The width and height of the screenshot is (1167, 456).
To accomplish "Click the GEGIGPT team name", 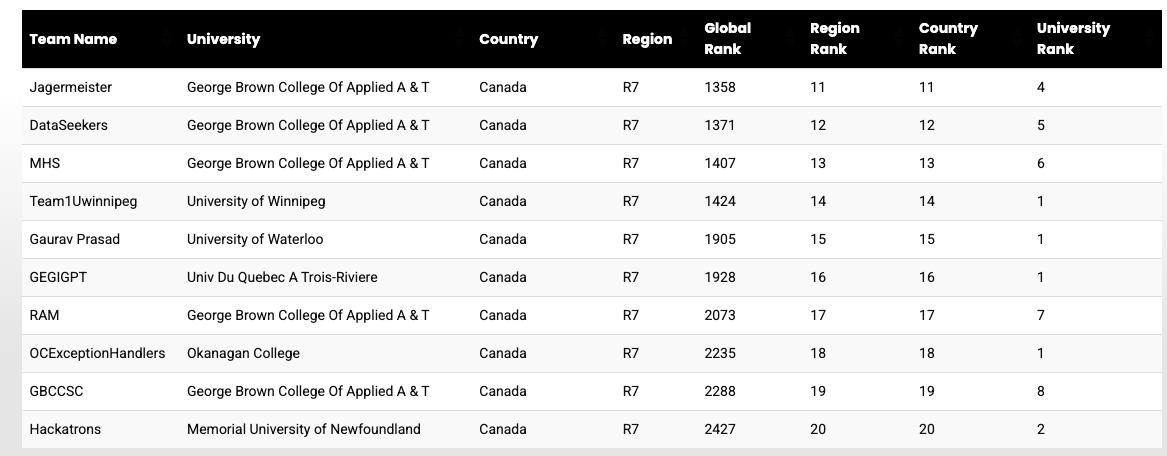I will pyautogui.click(x=58, y=277).
